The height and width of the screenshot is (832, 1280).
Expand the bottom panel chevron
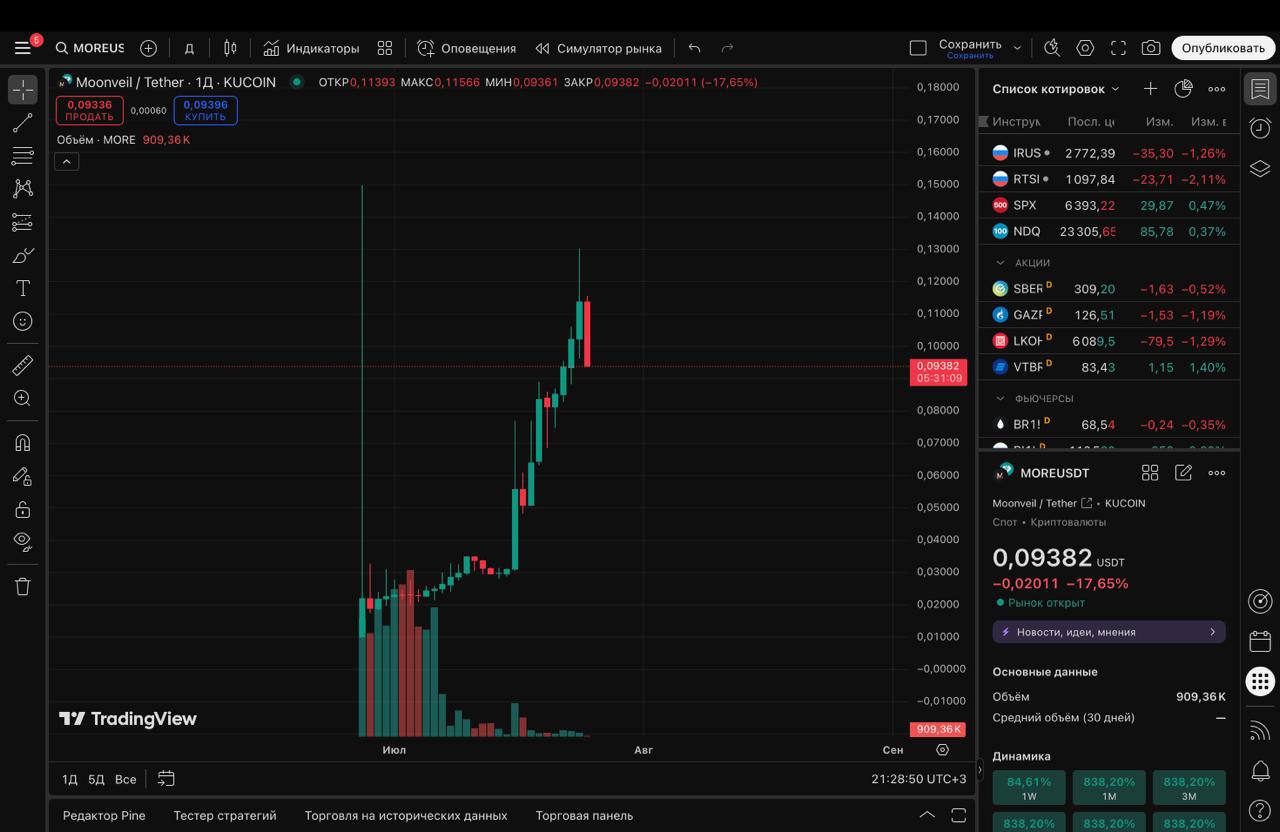point(927,815)
